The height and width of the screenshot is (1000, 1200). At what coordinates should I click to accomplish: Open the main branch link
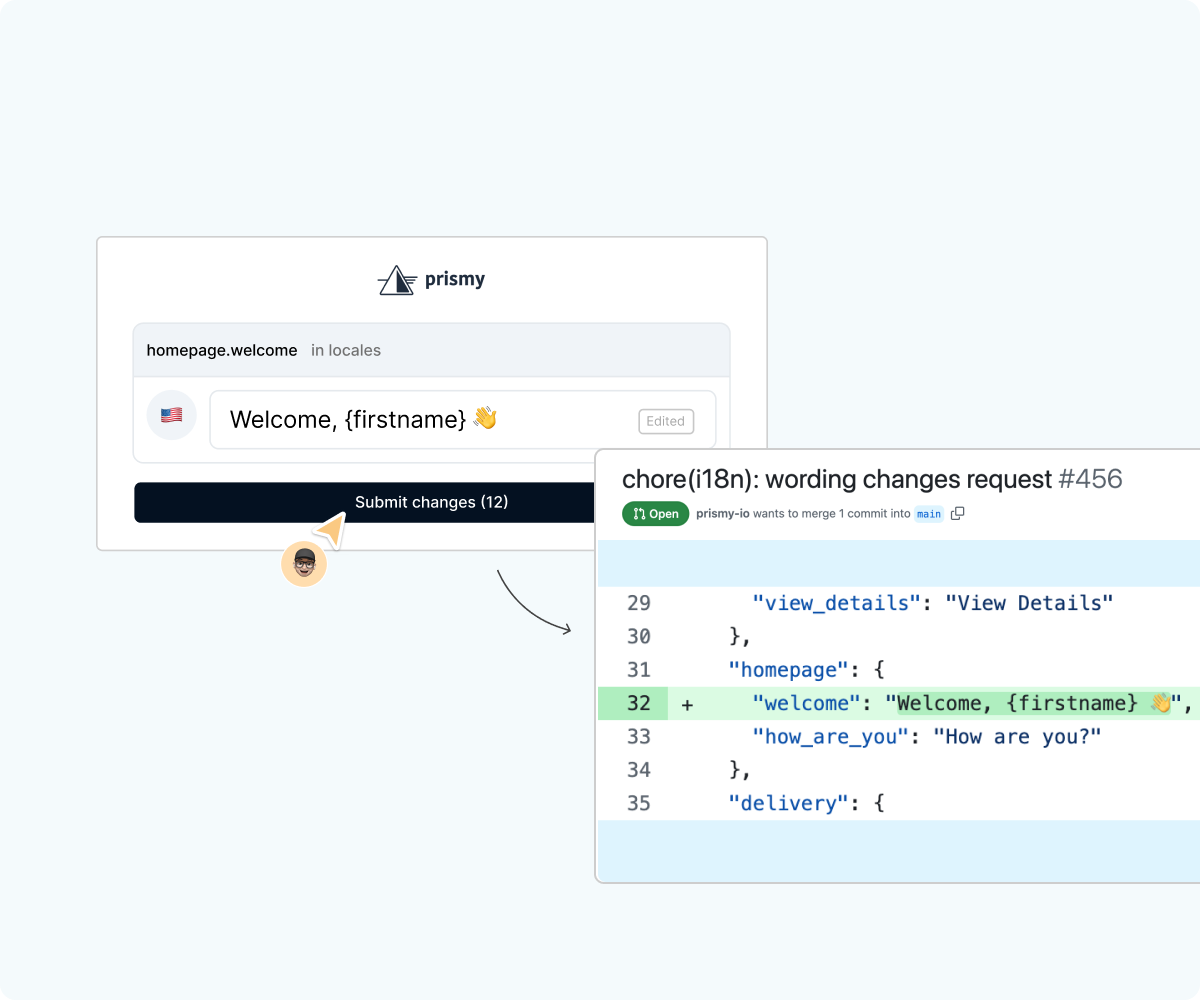coord(929,514)
